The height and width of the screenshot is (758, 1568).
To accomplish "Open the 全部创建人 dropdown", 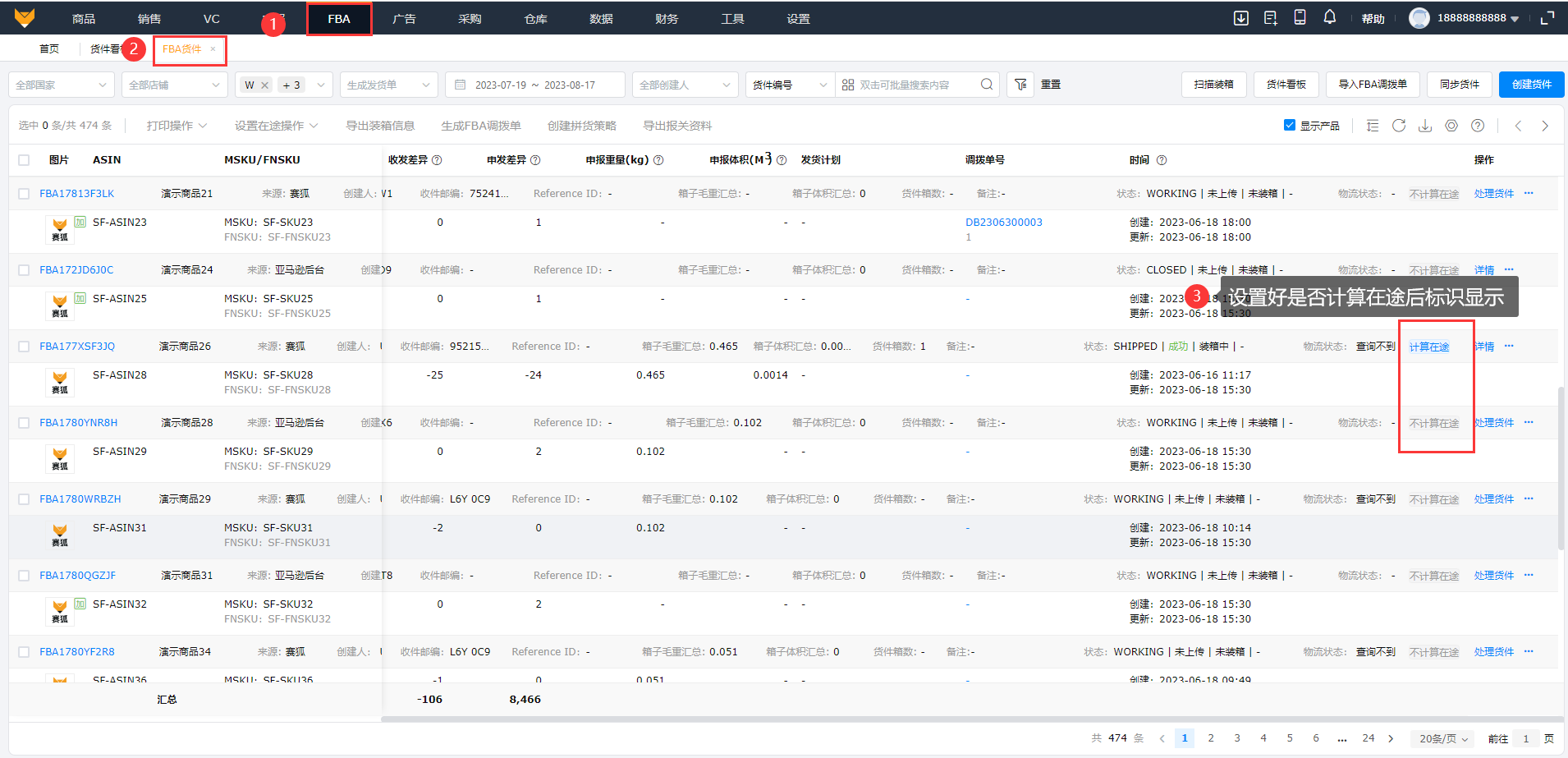I will [x=684, y=85].
